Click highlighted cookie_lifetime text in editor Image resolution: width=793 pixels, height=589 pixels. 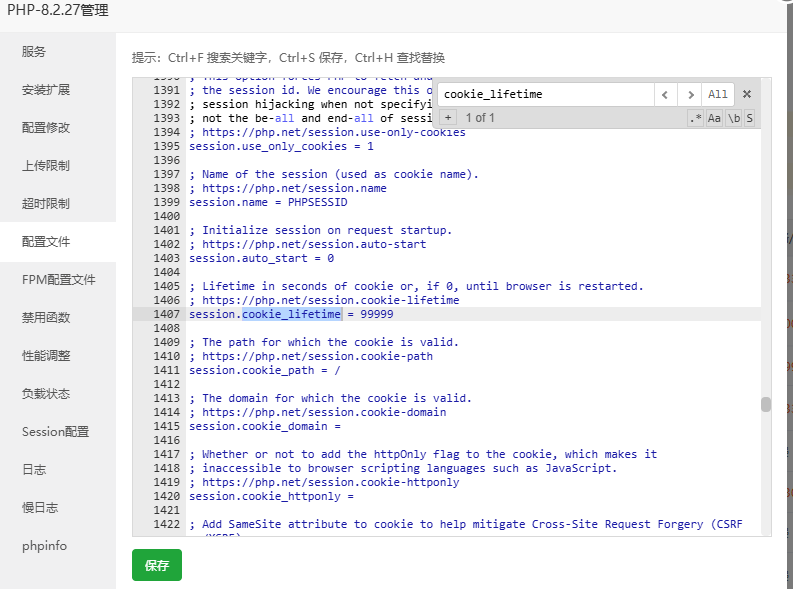[291, 314]
